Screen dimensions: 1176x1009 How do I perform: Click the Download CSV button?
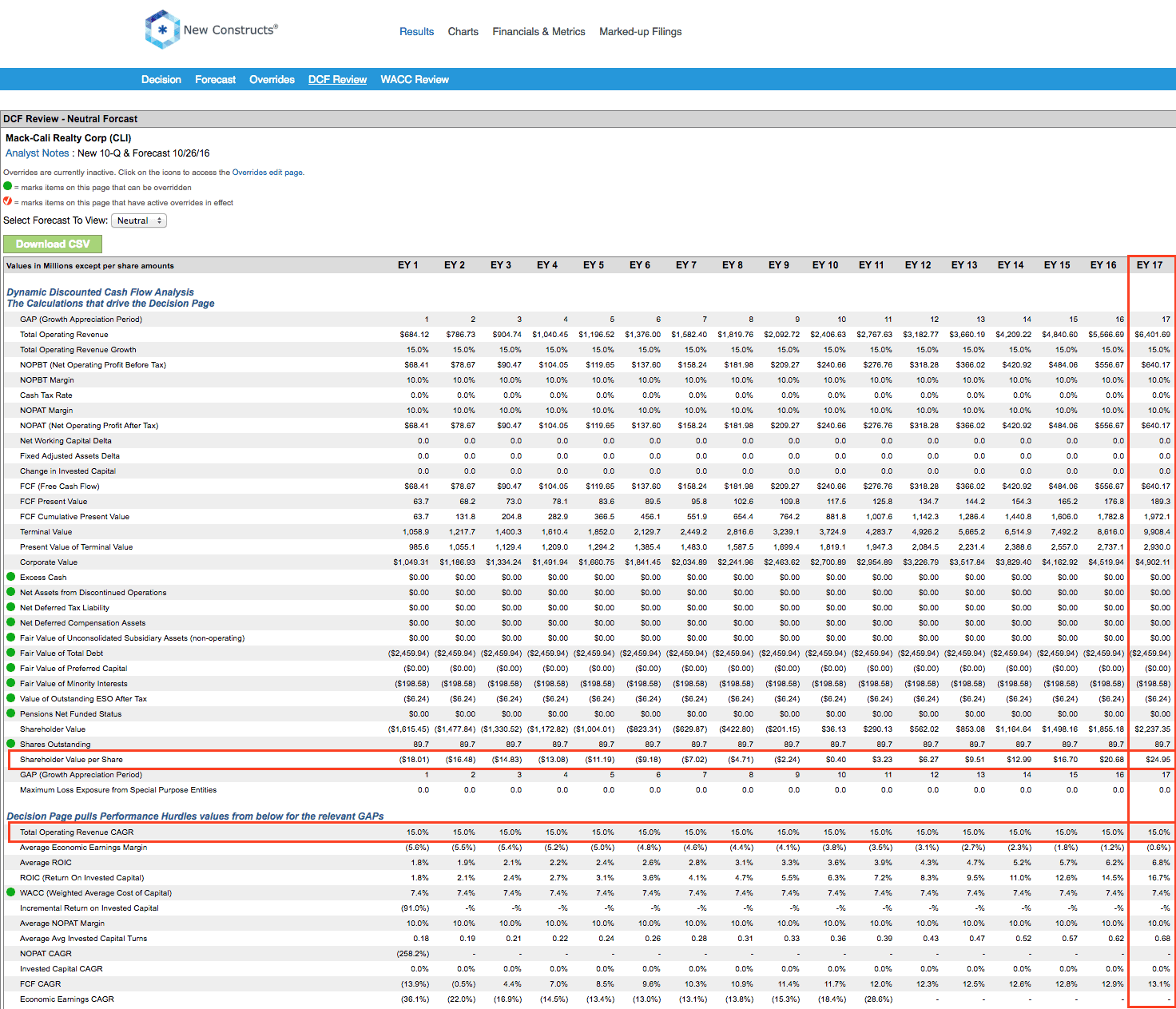click(x=53, y=244)
